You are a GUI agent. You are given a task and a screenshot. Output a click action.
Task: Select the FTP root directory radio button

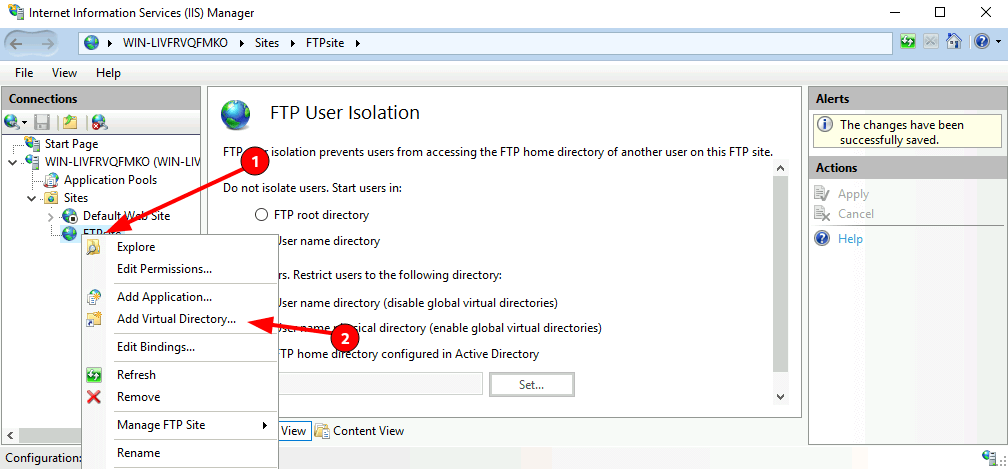click(x=261, y=215)
